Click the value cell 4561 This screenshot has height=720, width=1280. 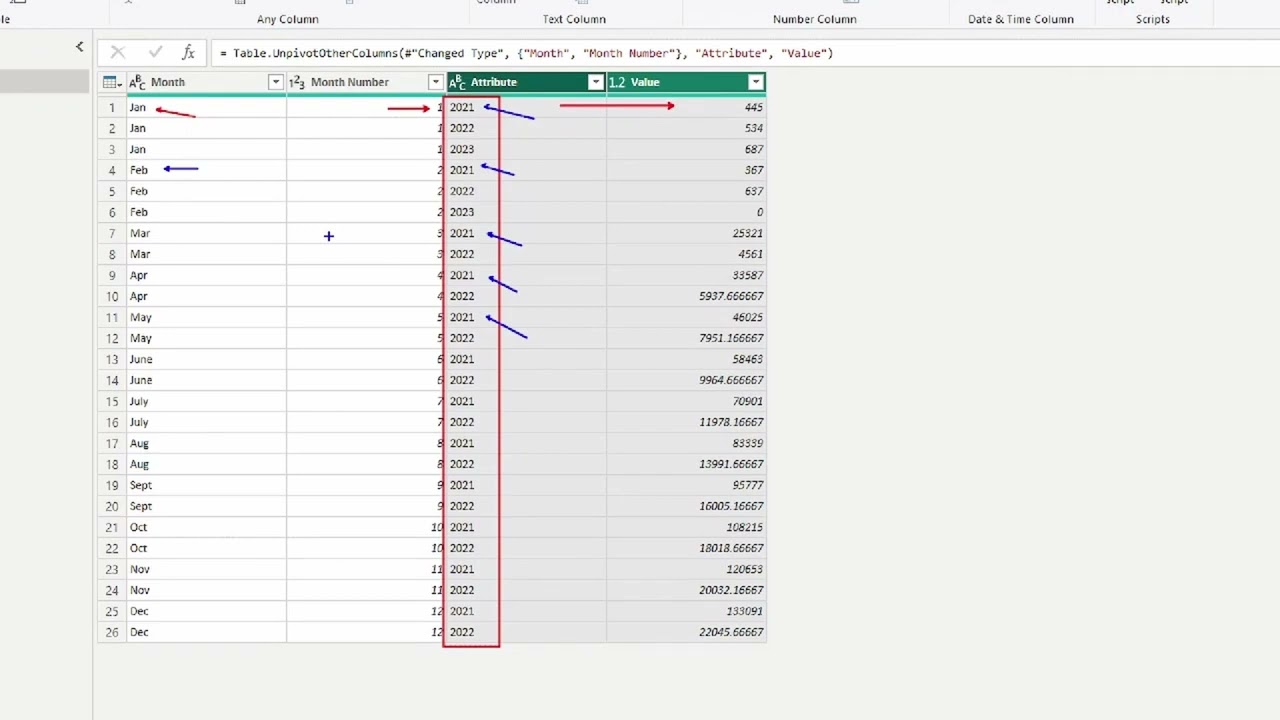point(686,254)
